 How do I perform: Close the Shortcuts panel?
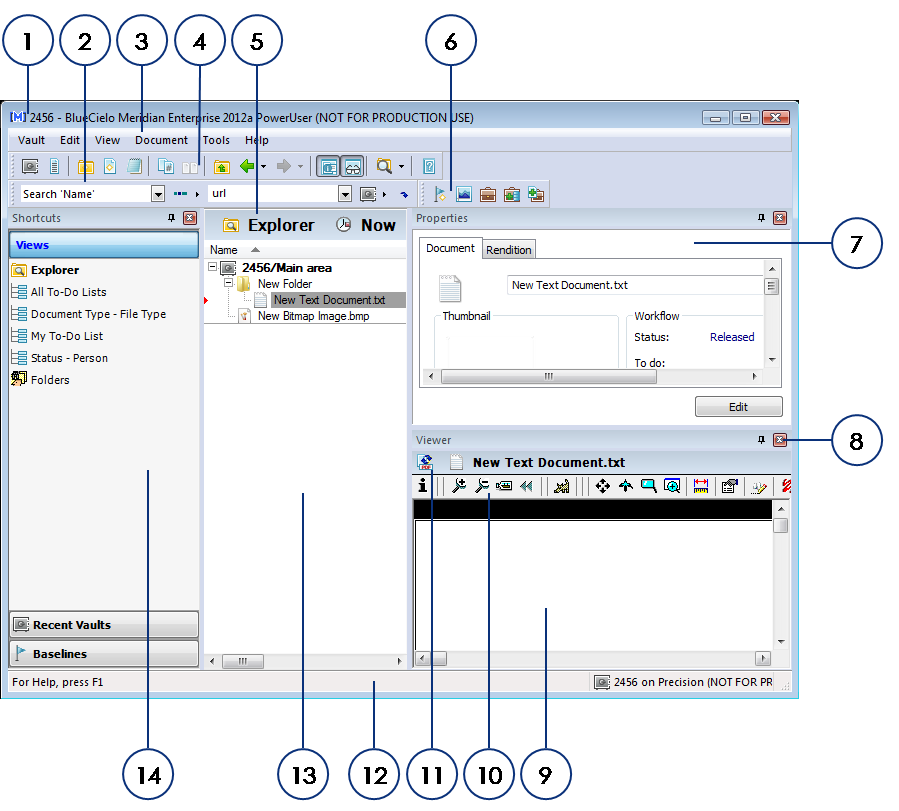pos(190,218)
